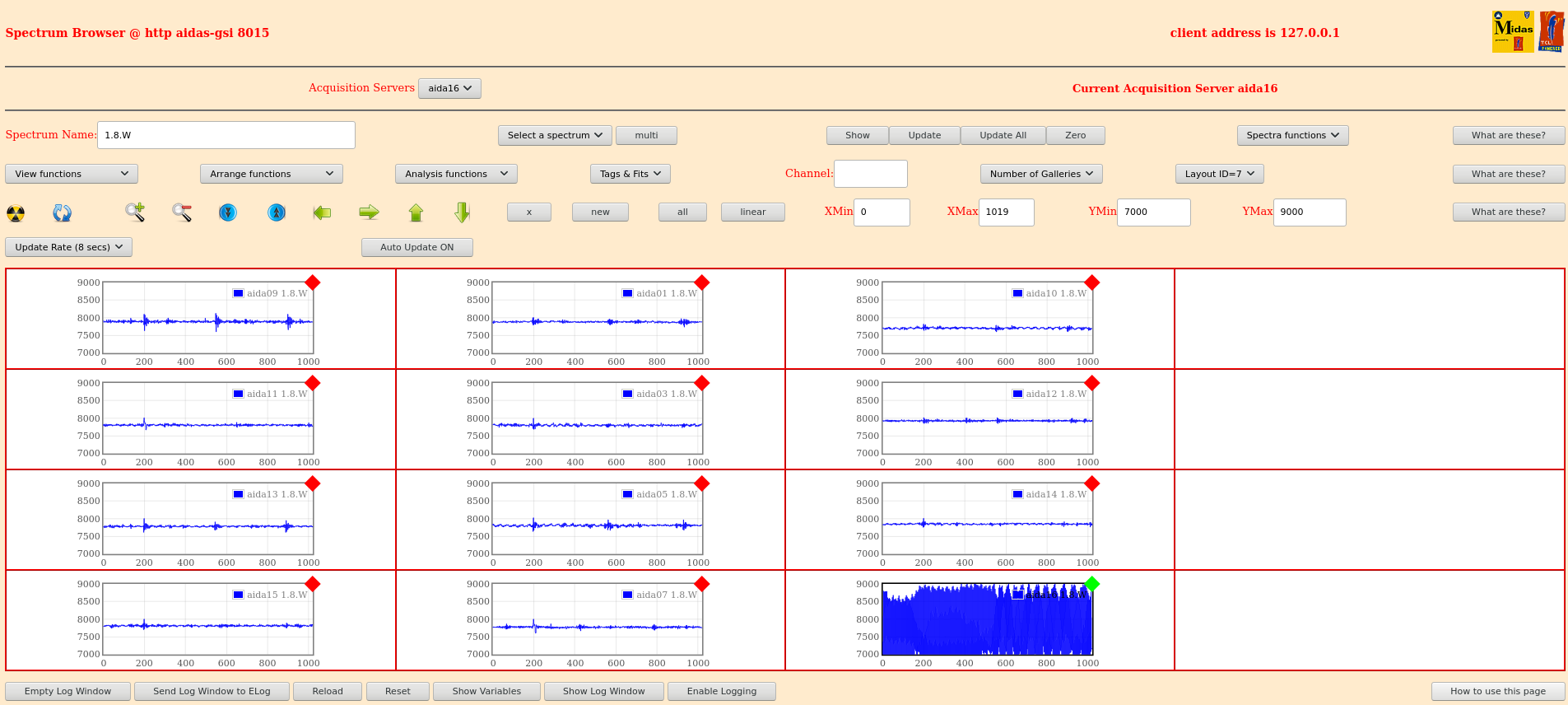Click the Update All button
1568x705 pixels.
(x=1003, y=135)
